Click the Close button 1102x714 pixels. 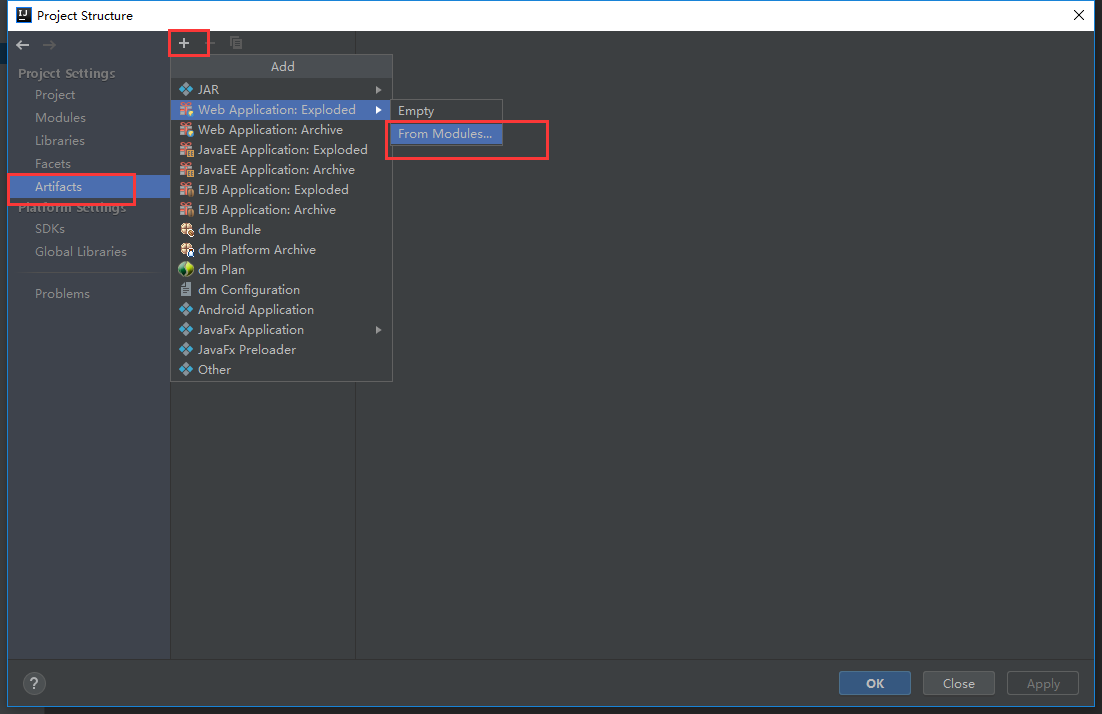click(959, 683)
